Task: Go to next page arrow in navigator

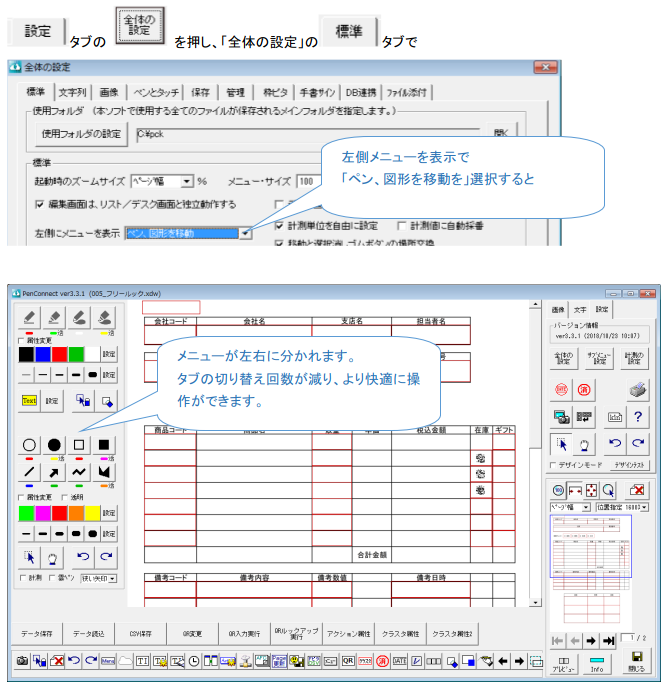Action: (590, 640)
